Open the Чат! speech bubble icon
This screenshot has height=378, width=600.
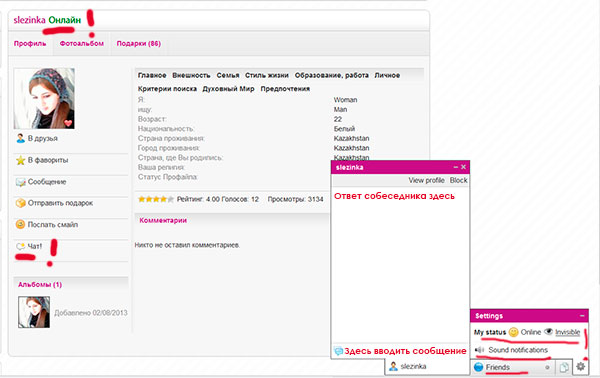click(x=20, y=246)
